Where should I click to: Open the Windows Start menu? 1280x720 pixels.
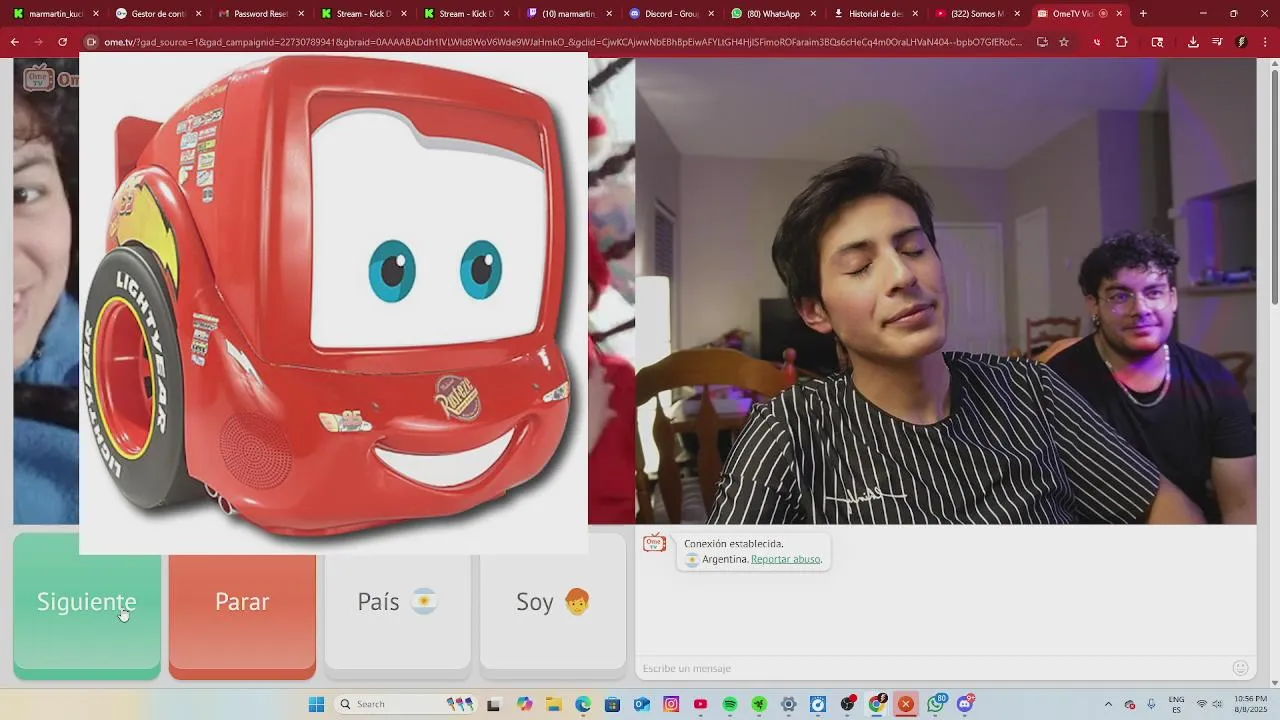click(316, 704)
